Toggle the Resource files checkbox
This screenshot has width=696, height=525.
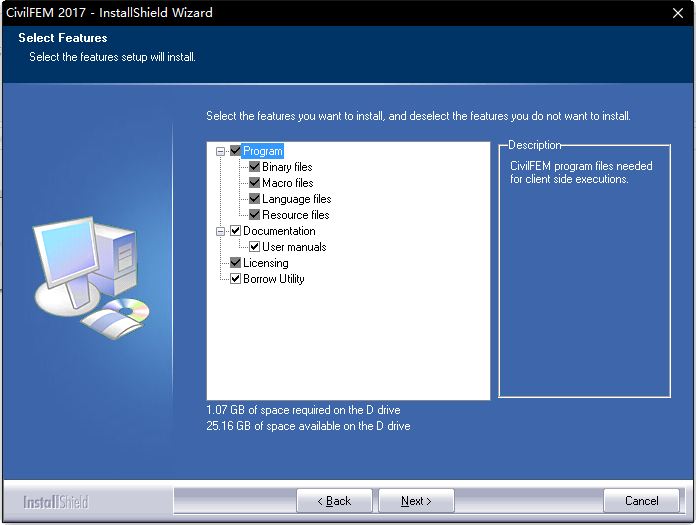tap(254, 215)
